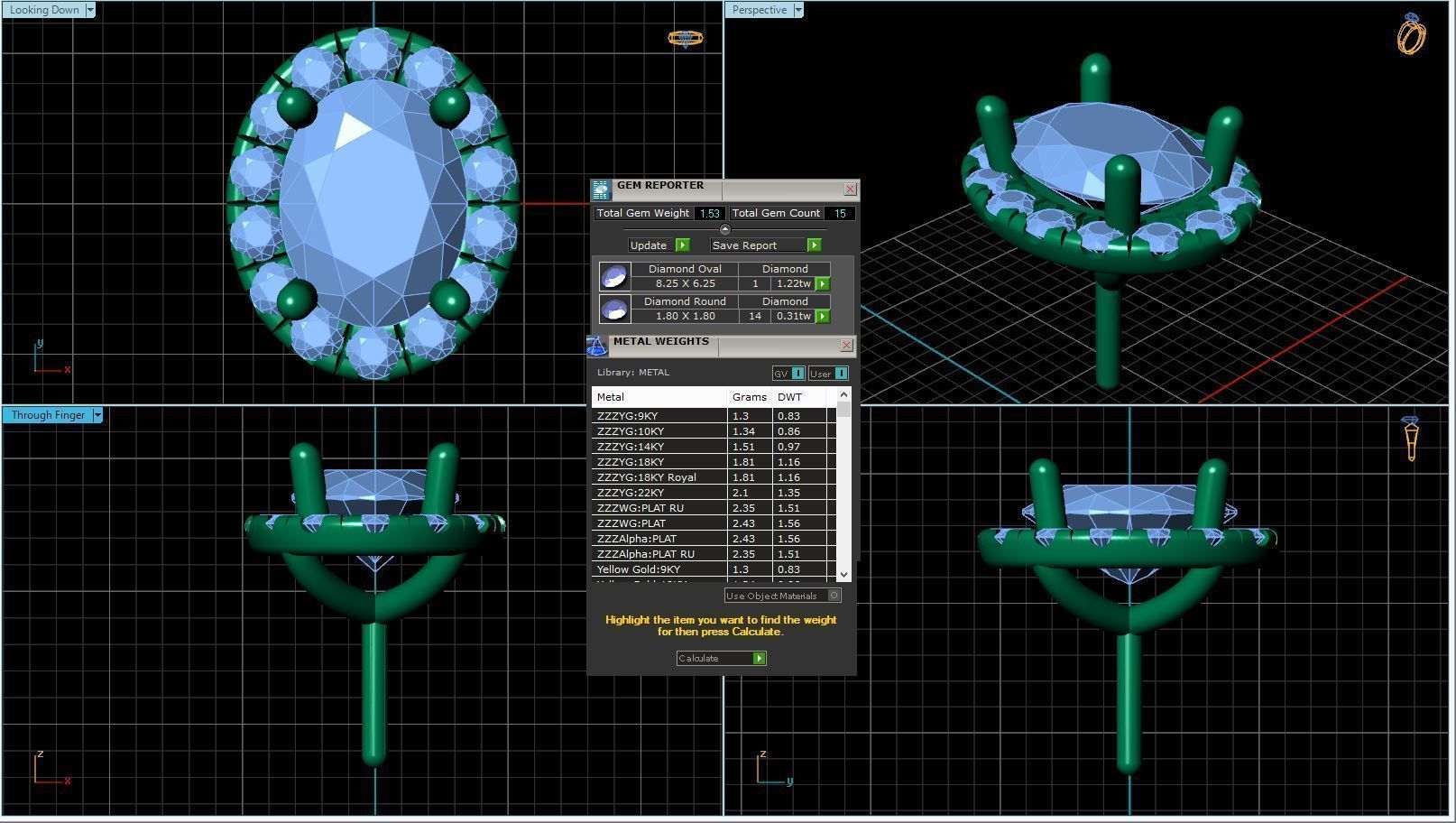Click the 1.80 X 1.80 size cell
This screenshot has height=823, width=1456.
[685, 316]
